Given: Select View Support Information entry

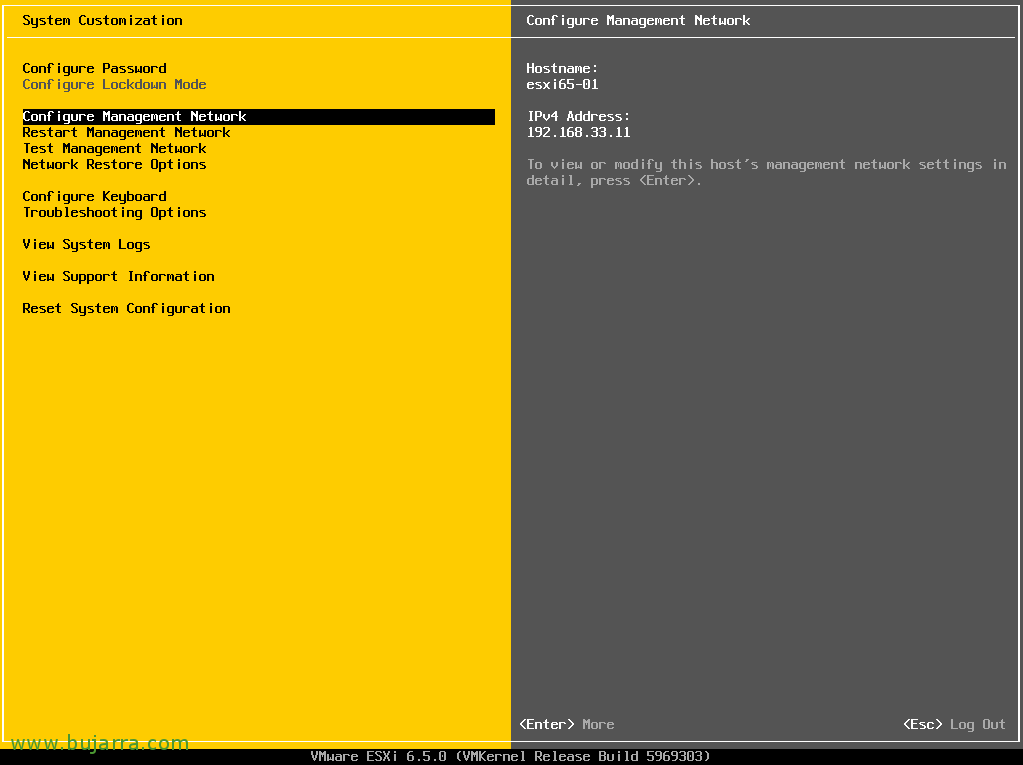Looking at the screenshot, I should pyautogui.click(x=118, y=277).
